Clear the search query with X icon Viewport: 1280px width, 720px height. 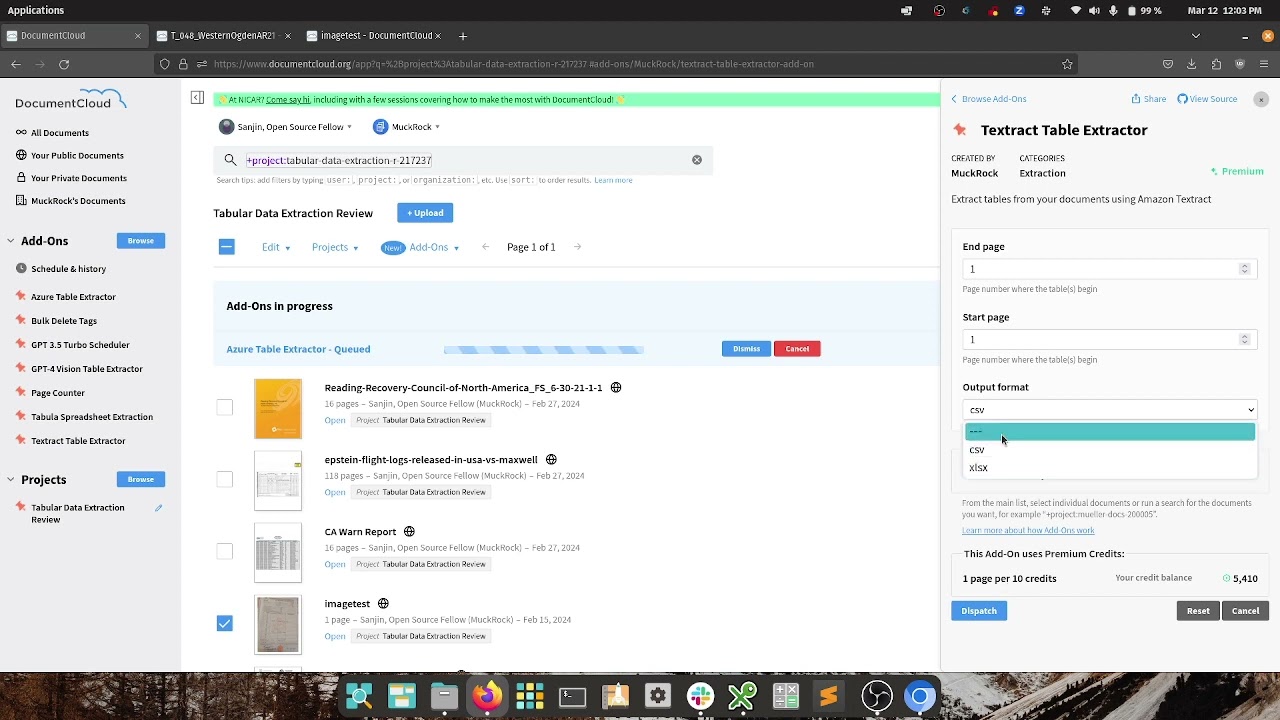tap(697, 160)
